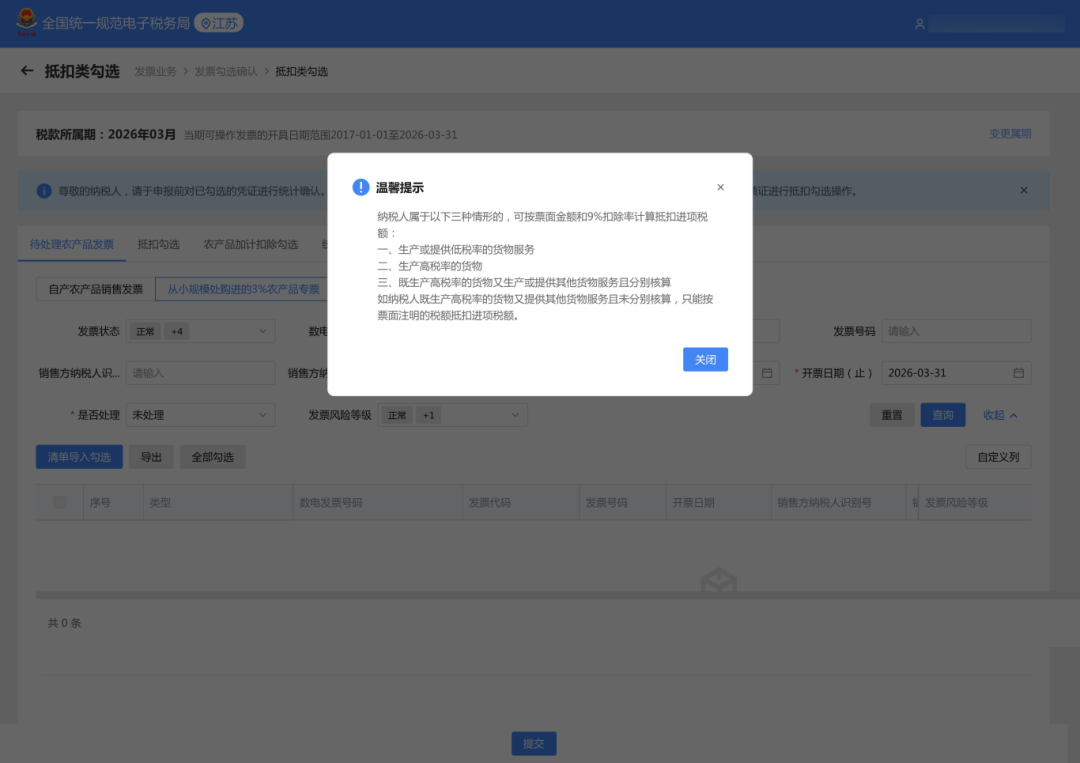
Task: Click the 类型 column header
Action: pos(218,503)
